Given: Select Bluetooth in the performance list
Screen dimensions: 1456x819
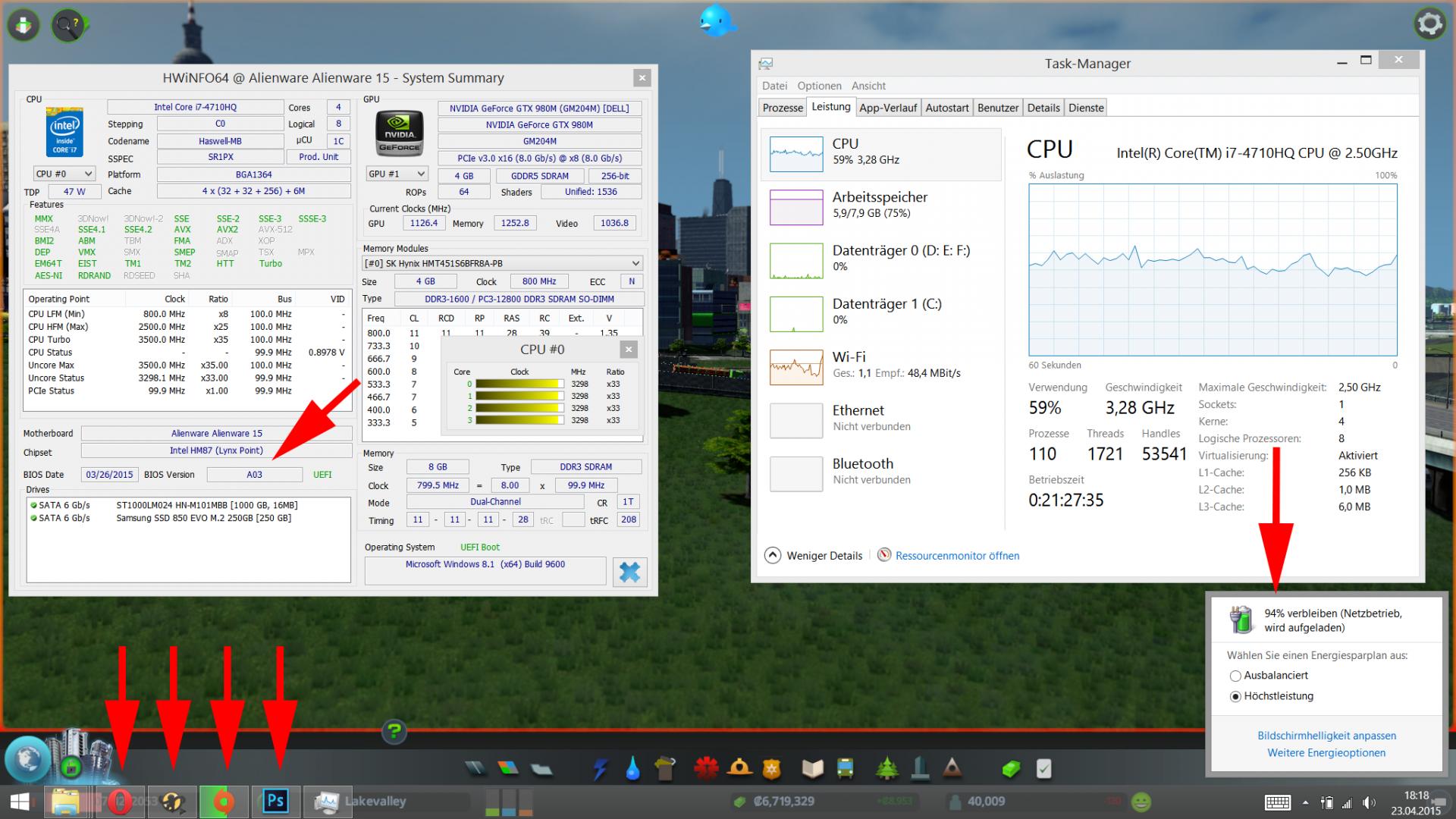Looking at the screenshot, I should [x=881, y=473].
